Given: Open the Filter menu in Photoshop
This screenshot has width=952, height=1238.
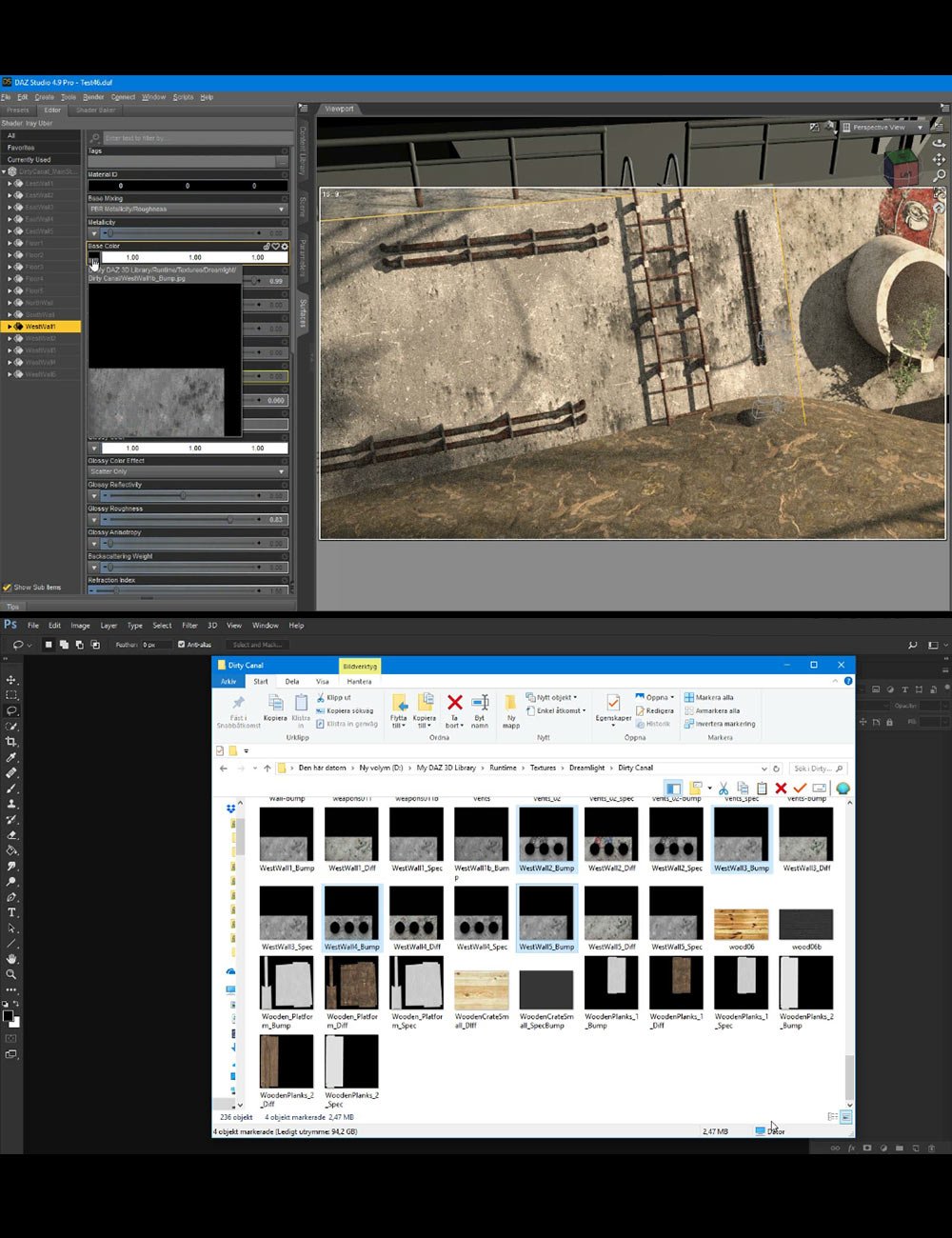Looking at the screenshot, I should tap(189, 626).
